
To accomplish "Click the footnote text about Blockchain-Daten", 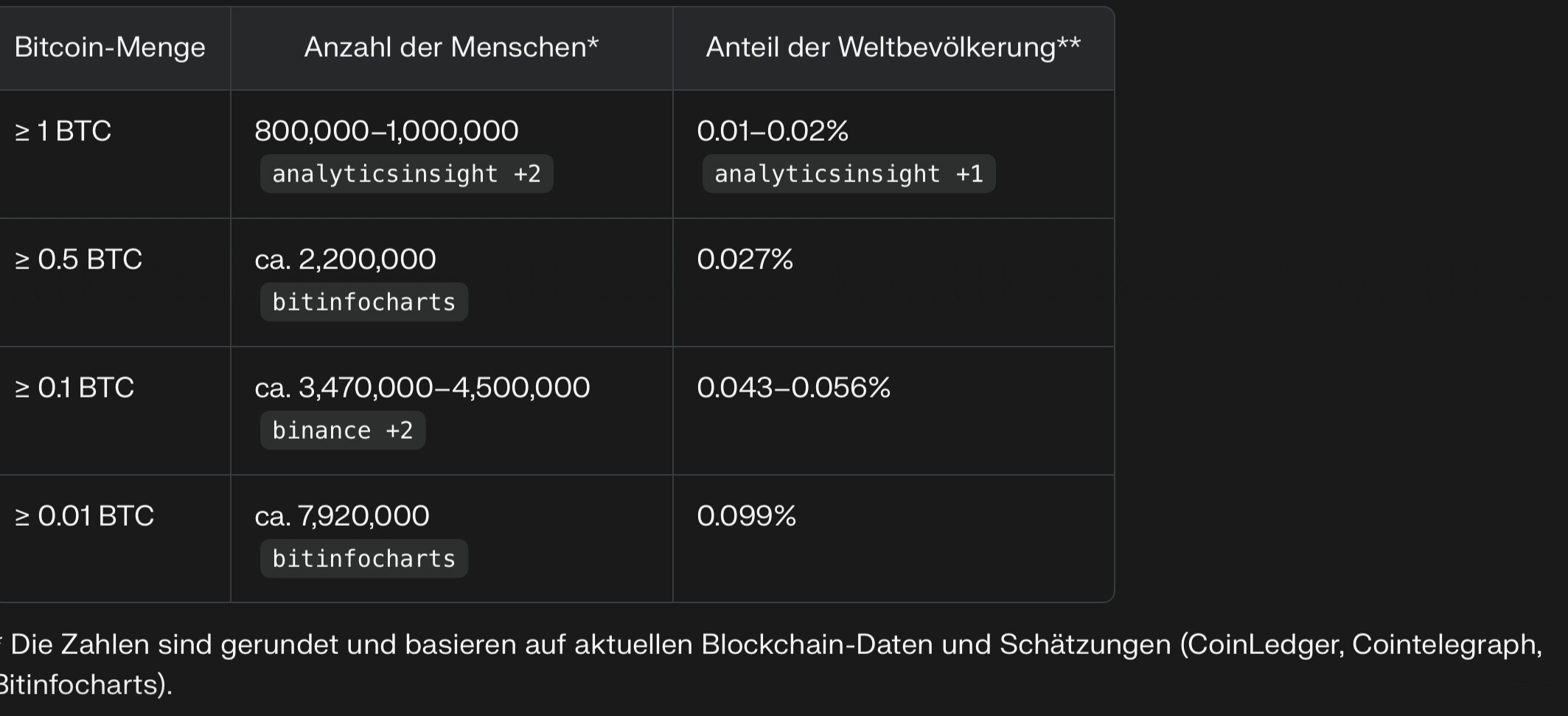I will 774,645.
